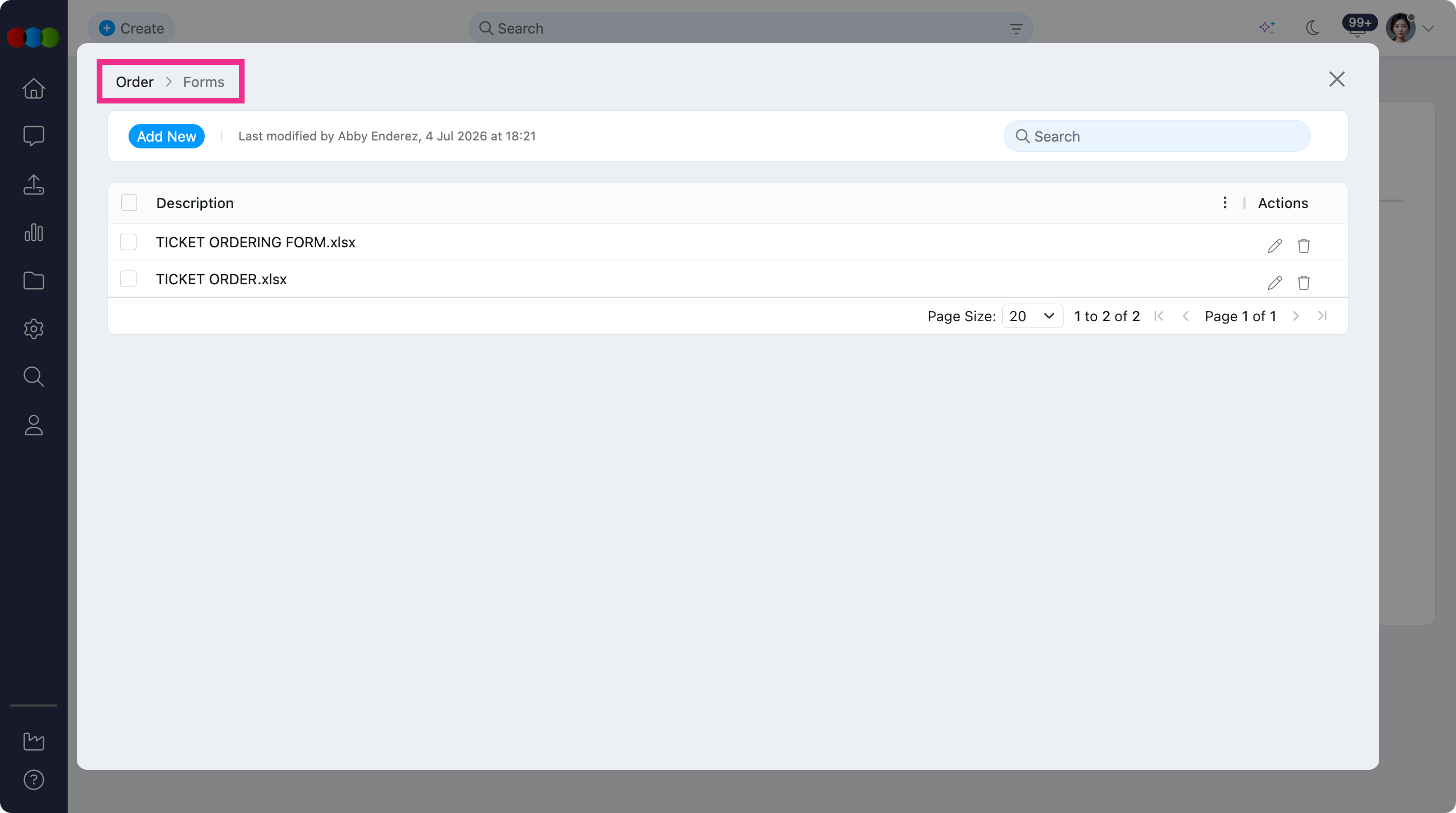Viewport: 1456px width, 813px height.
Task: Click the Add New button
Action: click(166, 136)
